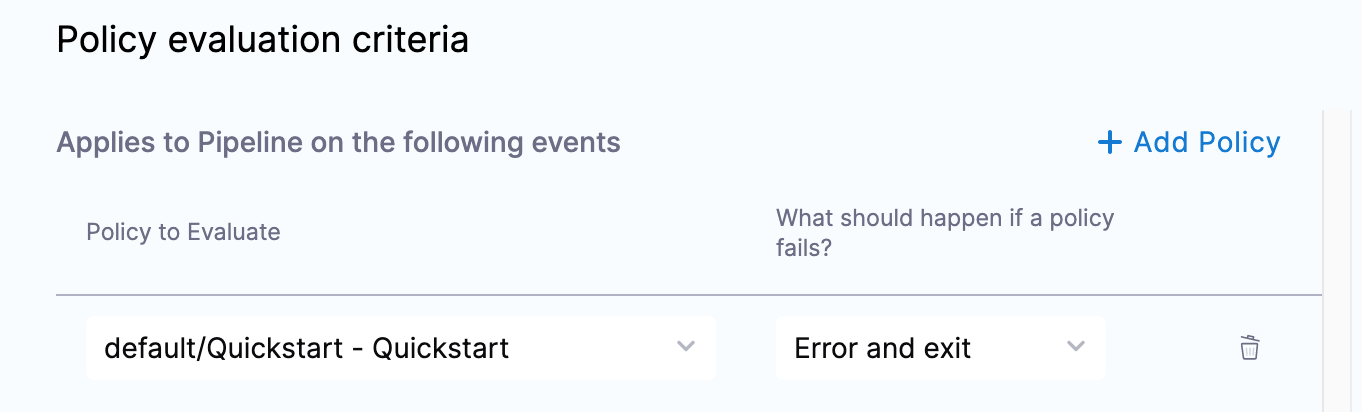1362x412 pixels.
Task: Open the chevron on Error and exit
Action: point(1075,346)
